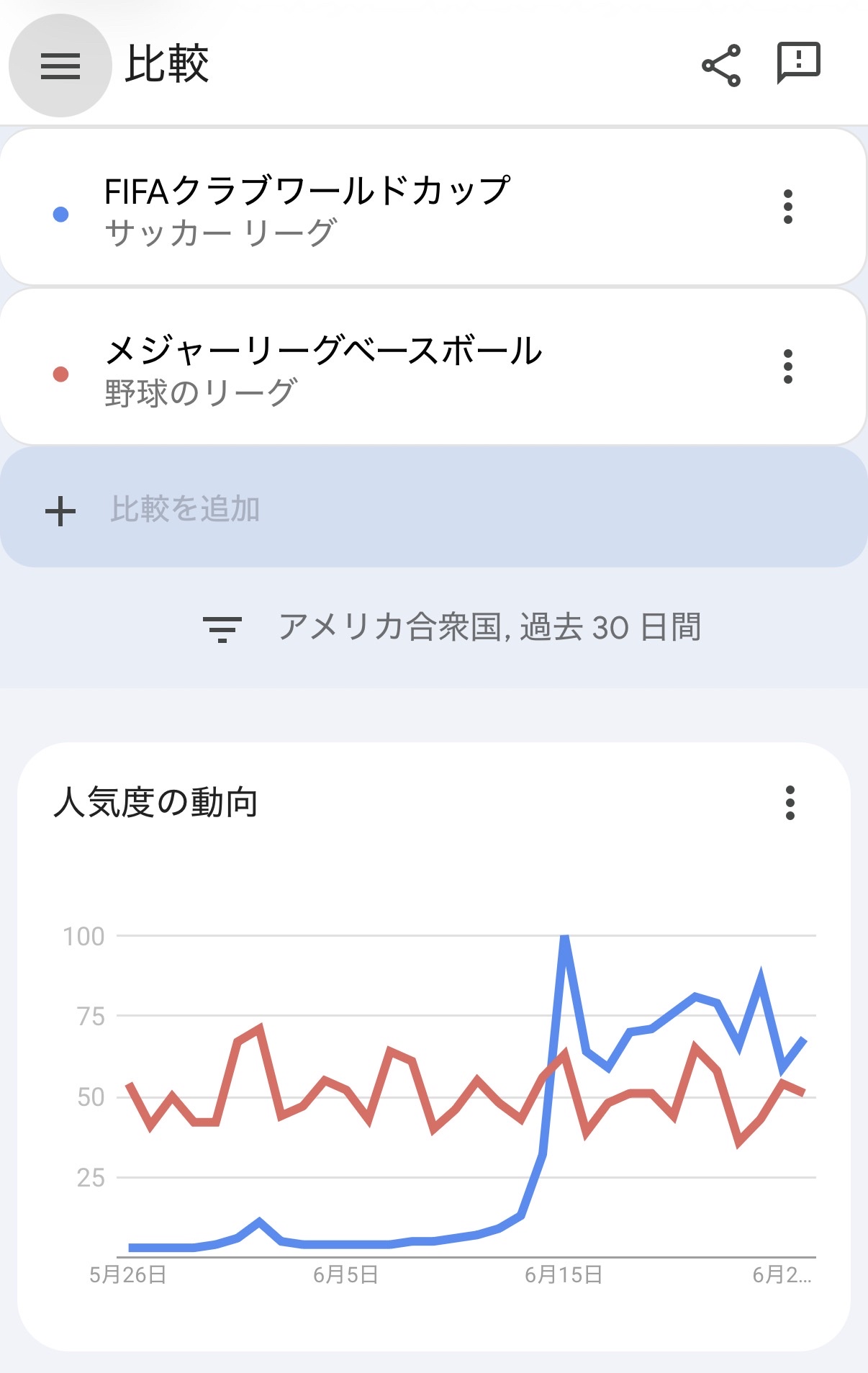Click the 比較を追加 field
The image size is (868, 1373).
click(x=185, y=509)
